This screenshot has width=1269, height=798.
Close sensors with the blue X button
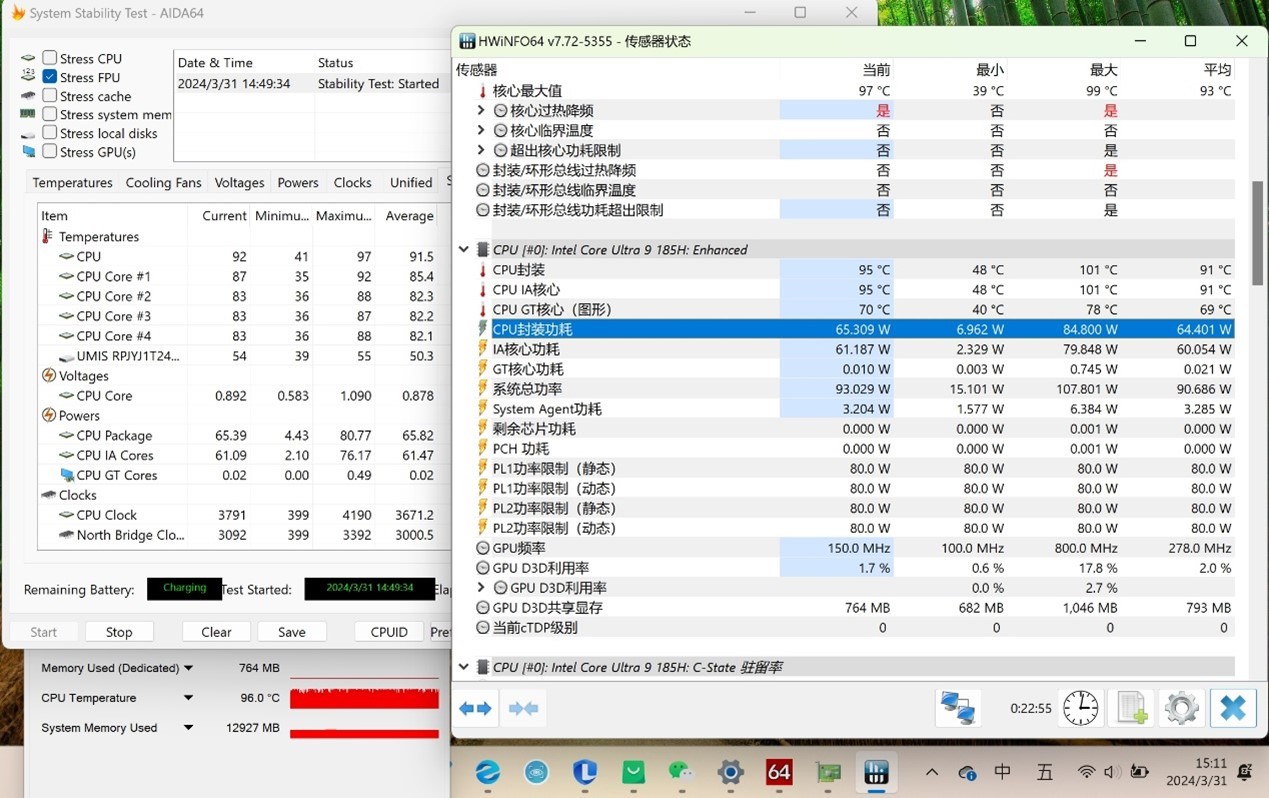tap(1233, 708)
